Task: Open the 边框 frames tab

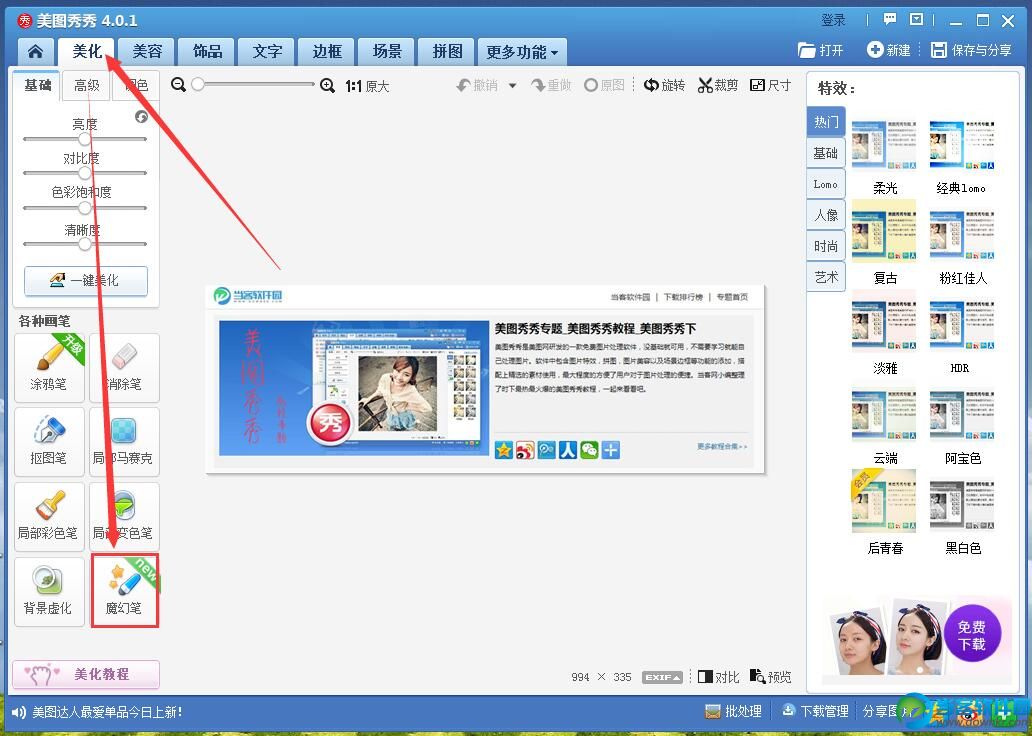Action: tap(327, 51)
